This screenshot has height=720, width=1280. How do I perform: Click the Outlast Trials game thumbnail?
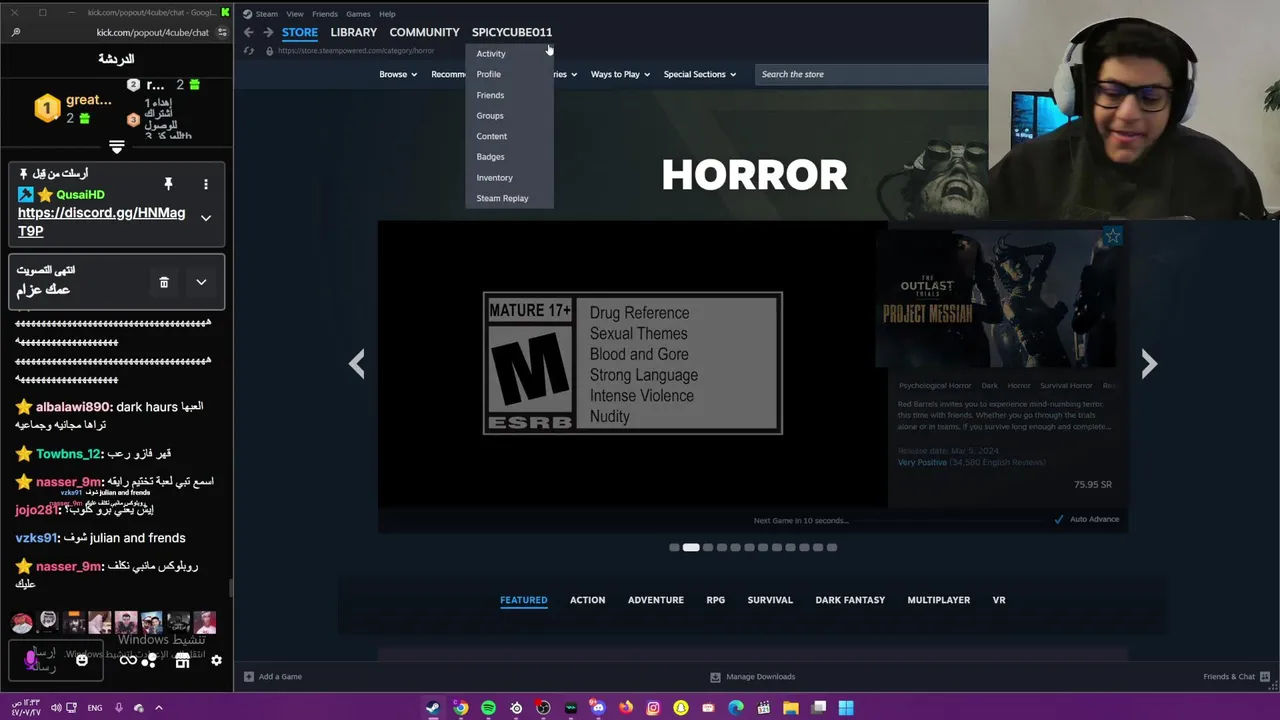[x=995, y=299]
